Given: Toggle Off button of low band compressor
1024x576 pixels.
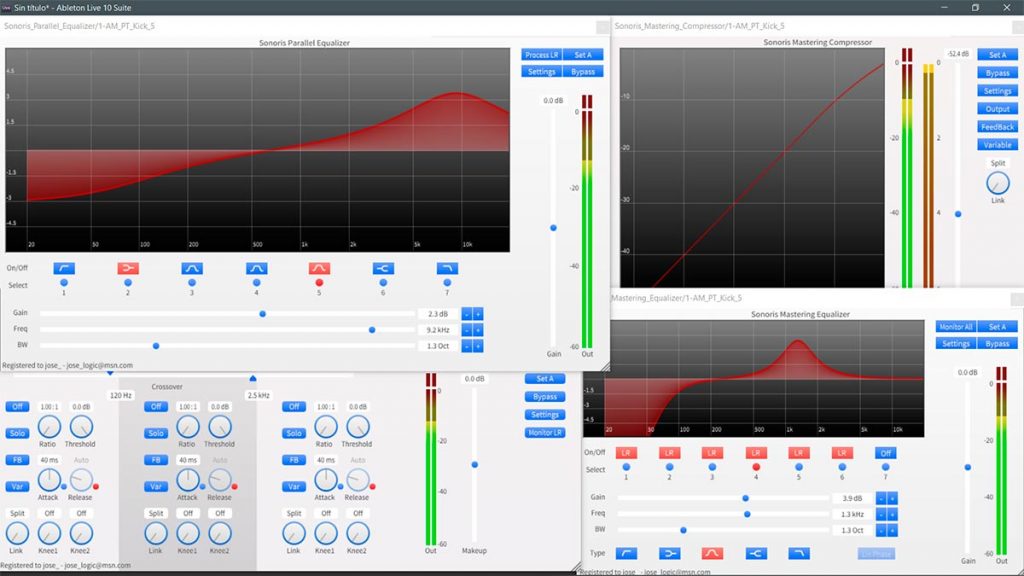Looking at the screenshot, I should [18, 407].
